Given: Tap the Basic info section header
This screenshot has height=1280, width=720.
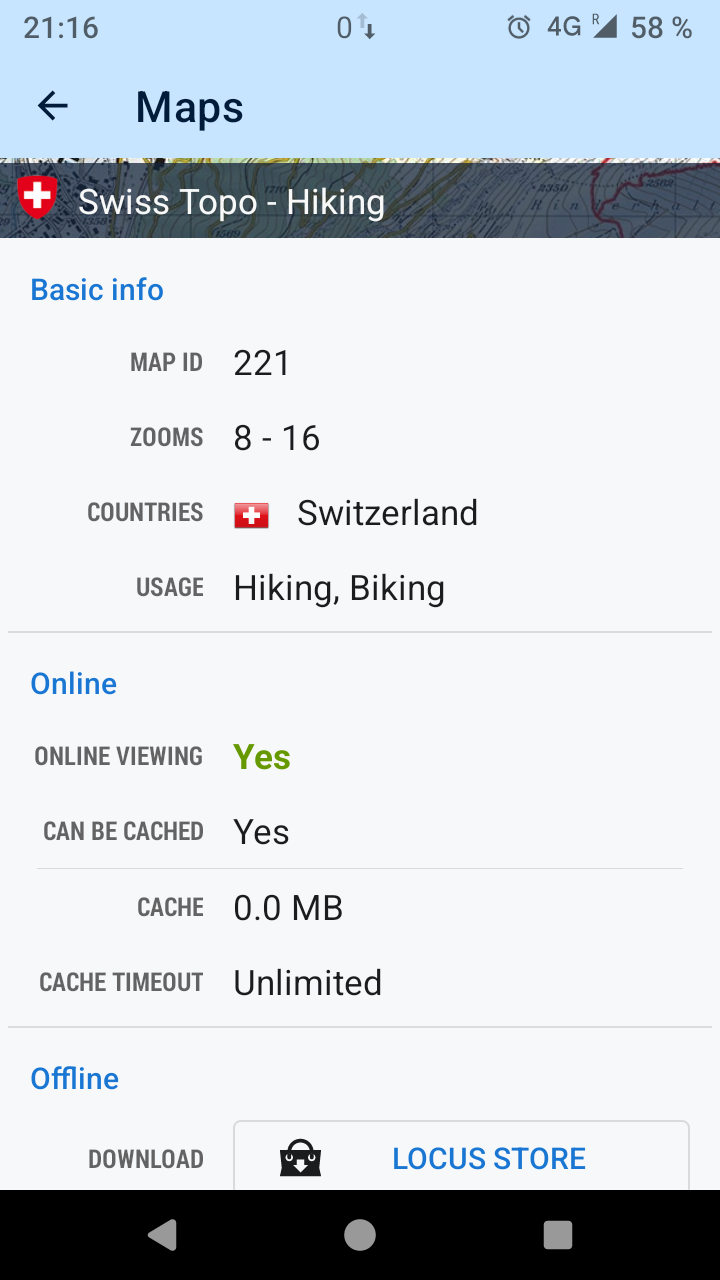Looking at the screenshot, I should tap(97, 290).
